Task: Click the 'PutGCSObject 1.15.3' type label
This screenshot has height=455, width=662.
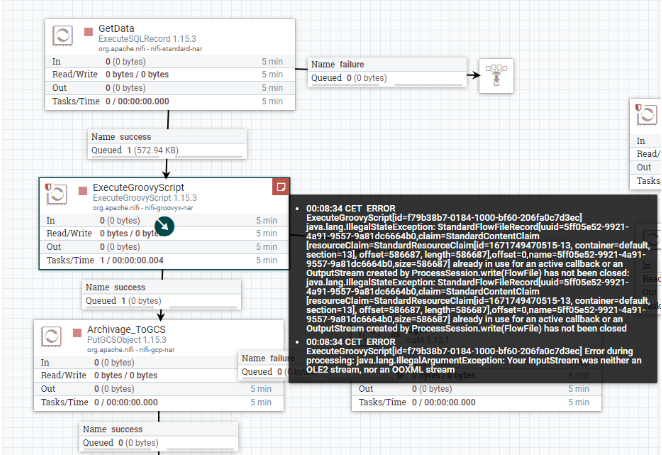Action: click(127, 340)
